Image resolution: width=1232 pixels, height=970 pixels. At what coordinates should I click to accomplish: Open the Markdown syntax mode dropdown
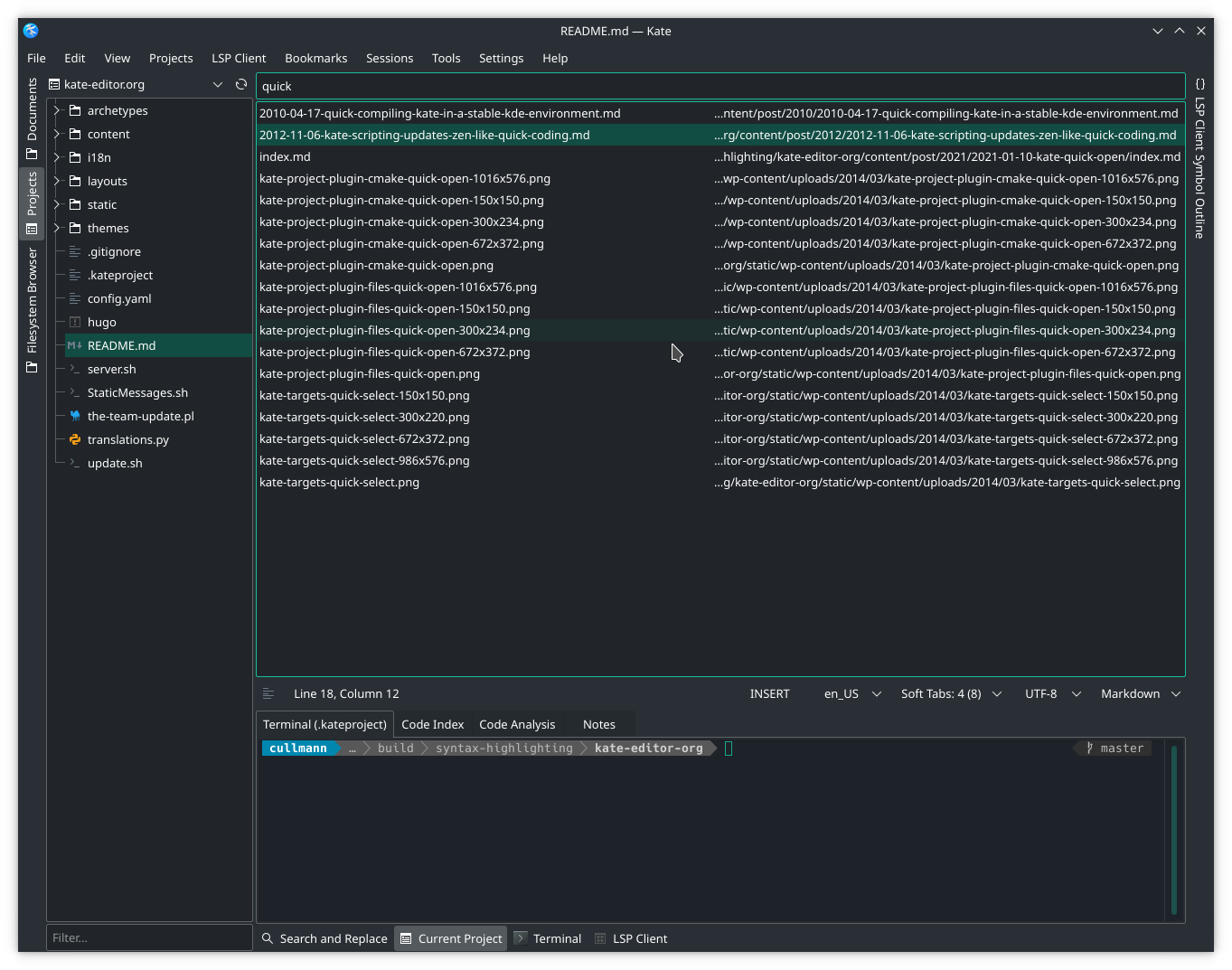coord(1140,693)
